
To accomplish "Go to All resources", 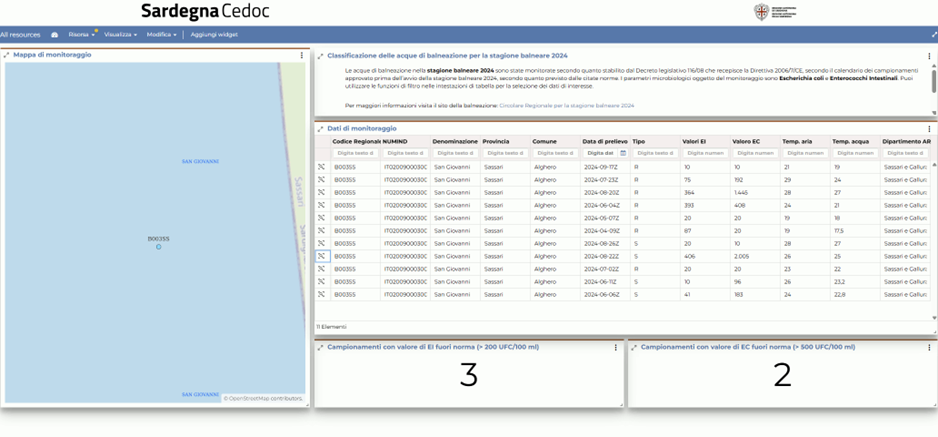I will 21,35.
